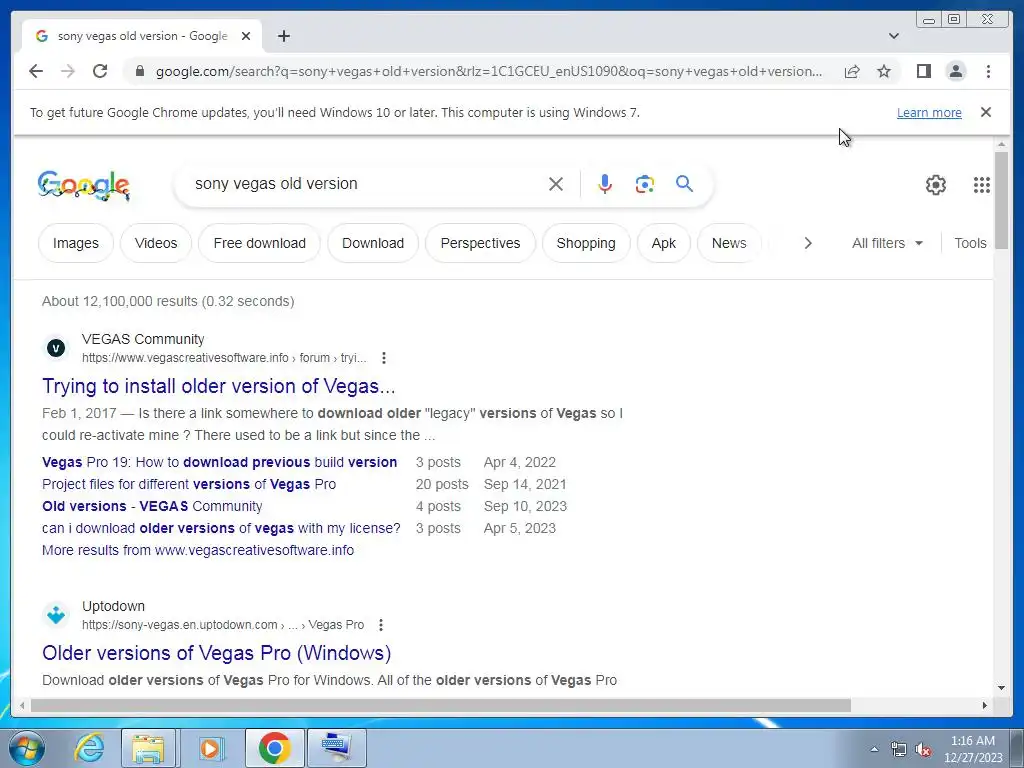Dismiss the Windows 7 update notice
The width and height of the screenshot is (1024, 768).
(986, 112)
